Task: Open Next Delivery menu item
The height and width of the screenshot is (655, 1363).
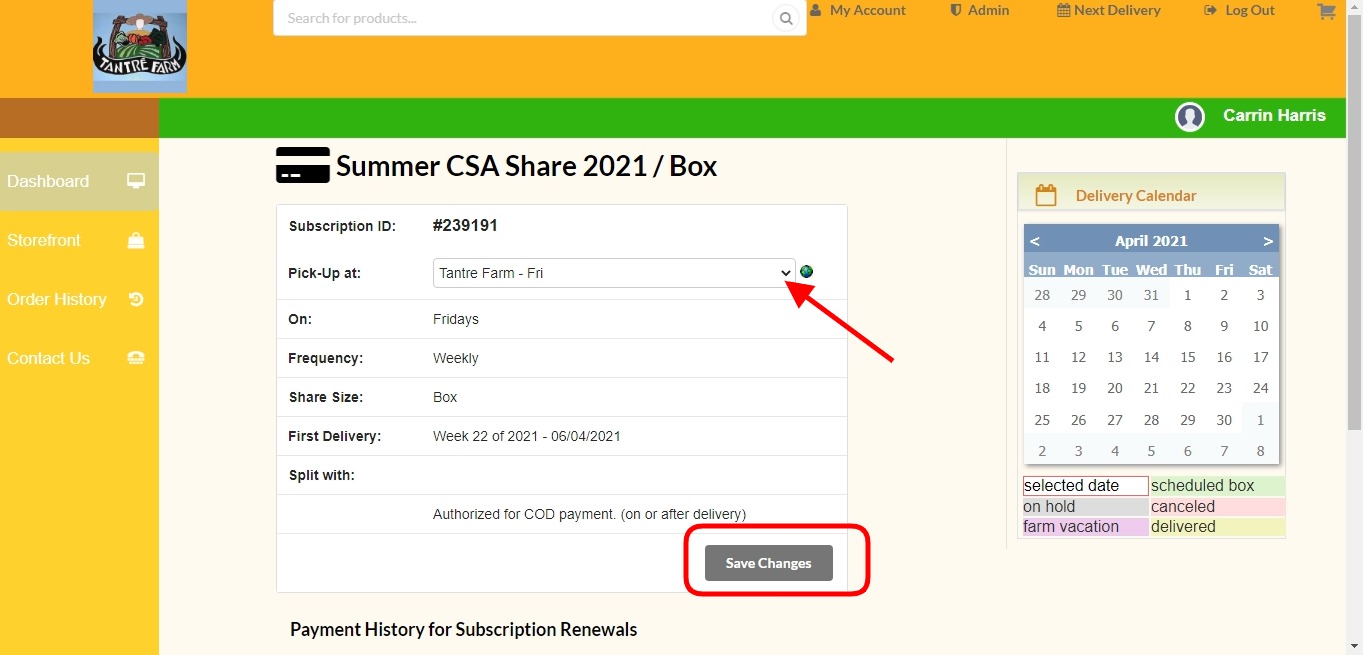Action: pos(1109,10)
